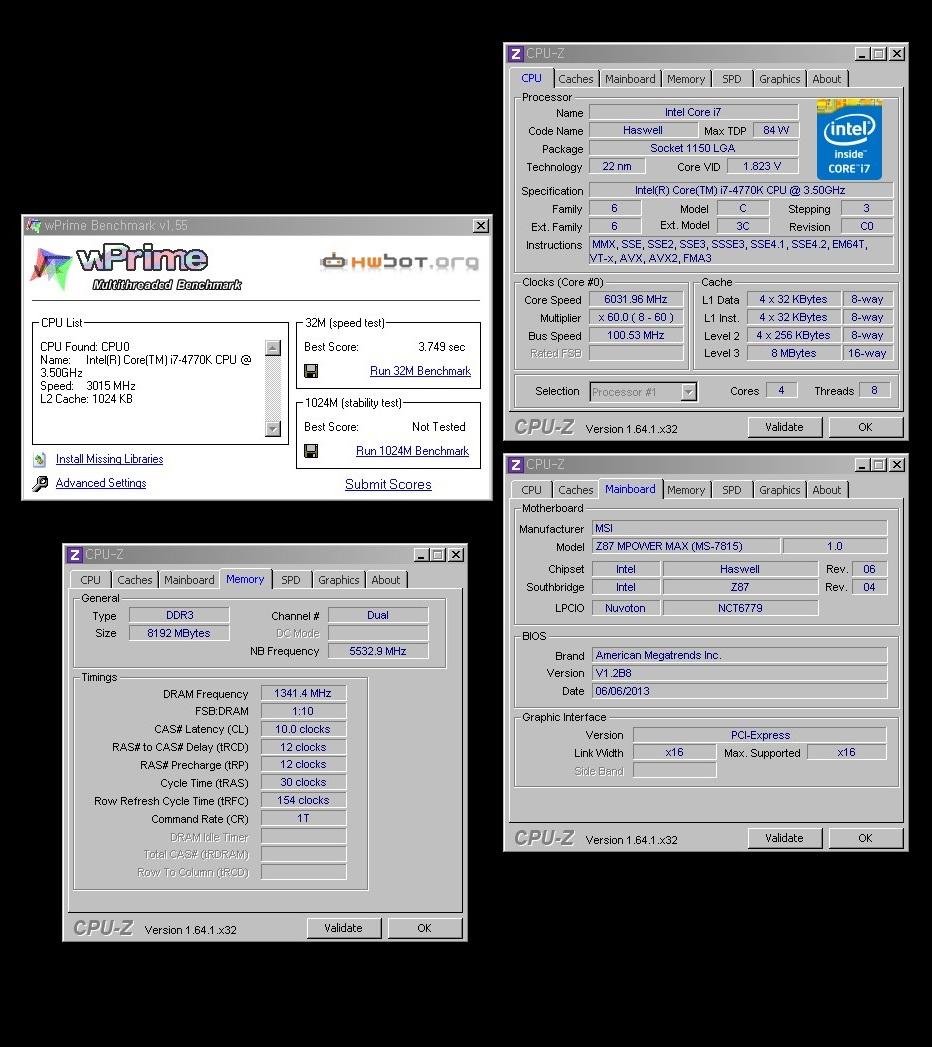
Task: Click the Intel inside Core i7 badge
Action: click(849, 140)
